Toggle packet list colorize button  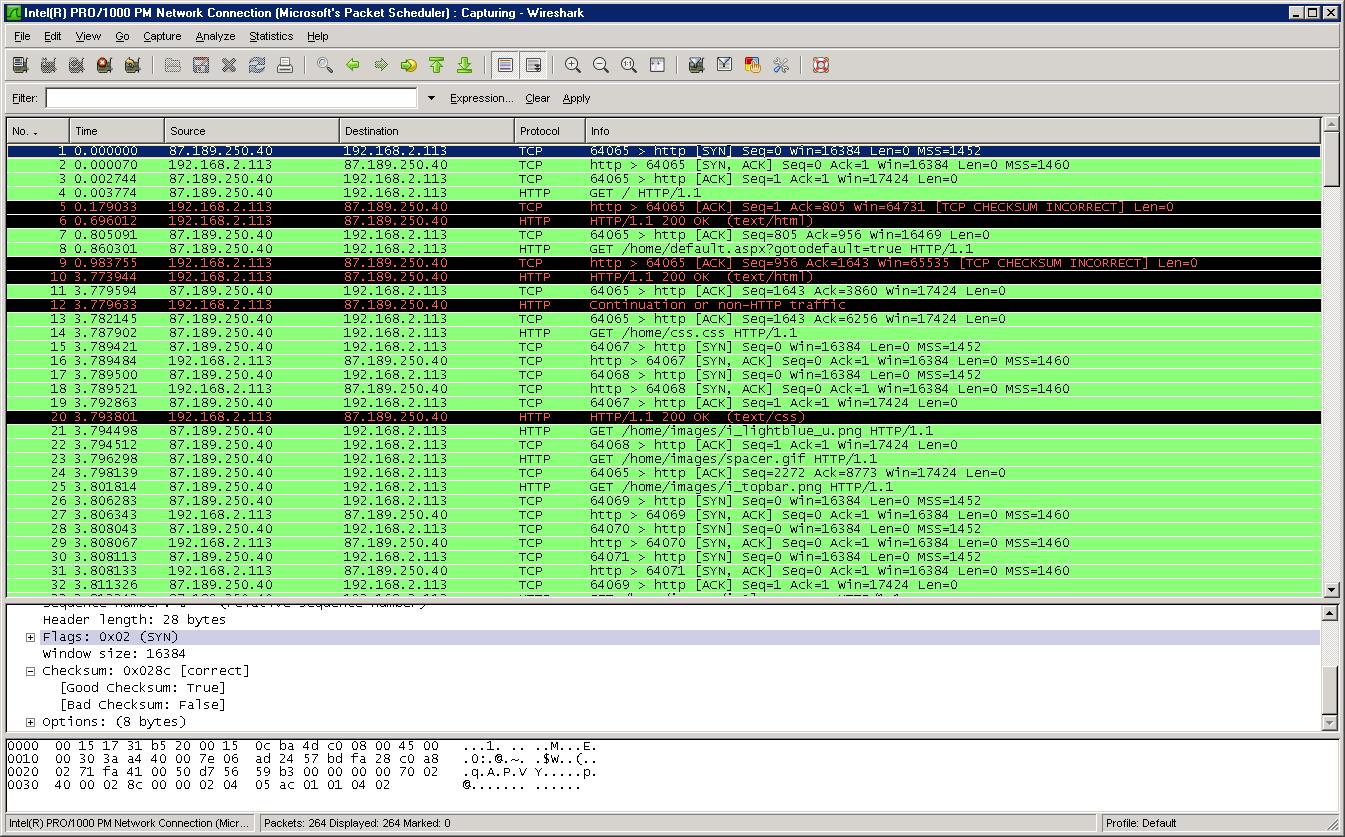505,65
